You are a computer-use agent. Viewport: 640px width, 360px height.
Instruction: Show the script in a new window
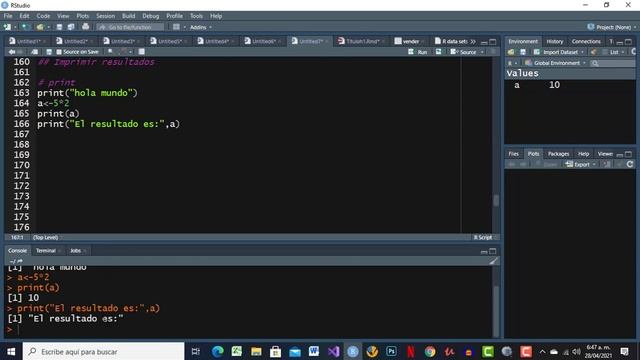[x=35, y=52]
